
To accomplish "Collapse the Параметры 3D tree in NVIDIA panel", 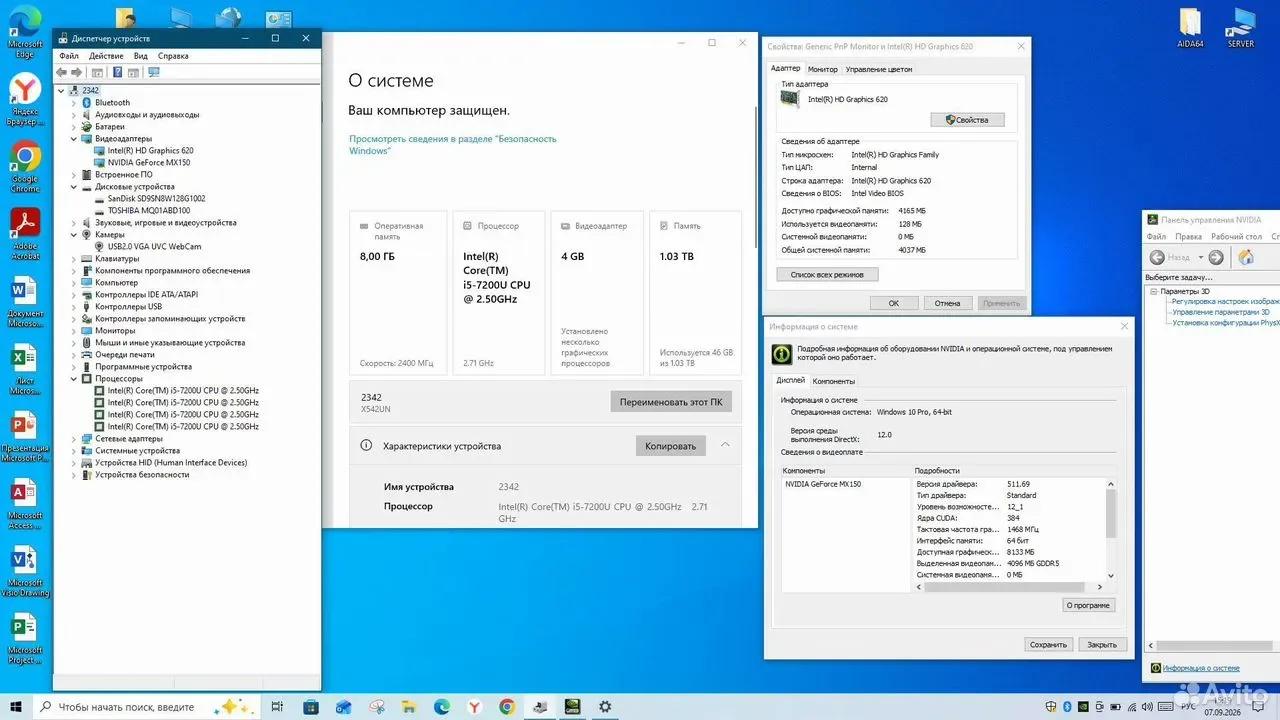I will pos(1153,291).
